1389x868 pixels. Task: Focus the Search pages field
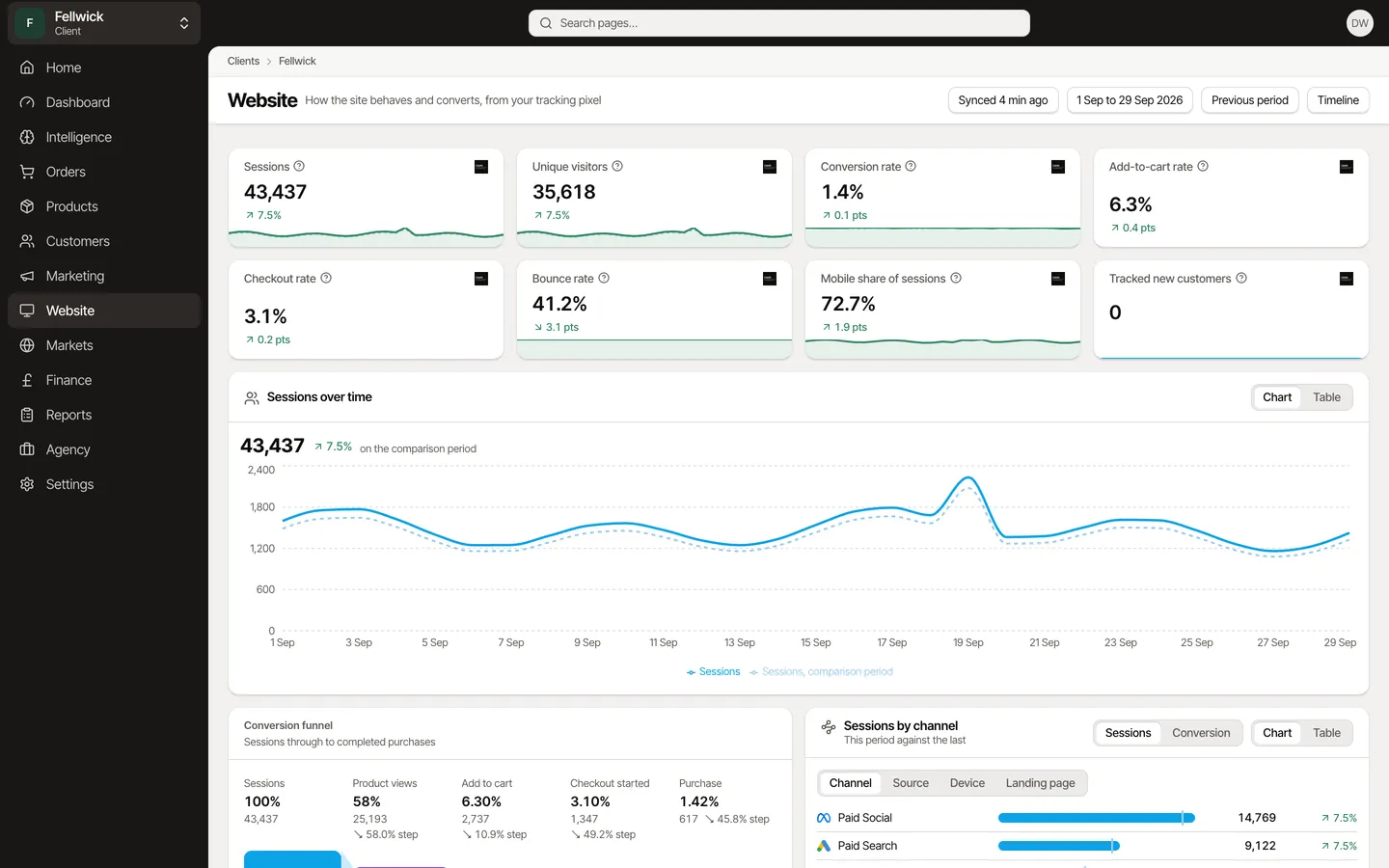pyautogui.click(x=779, y=23)
